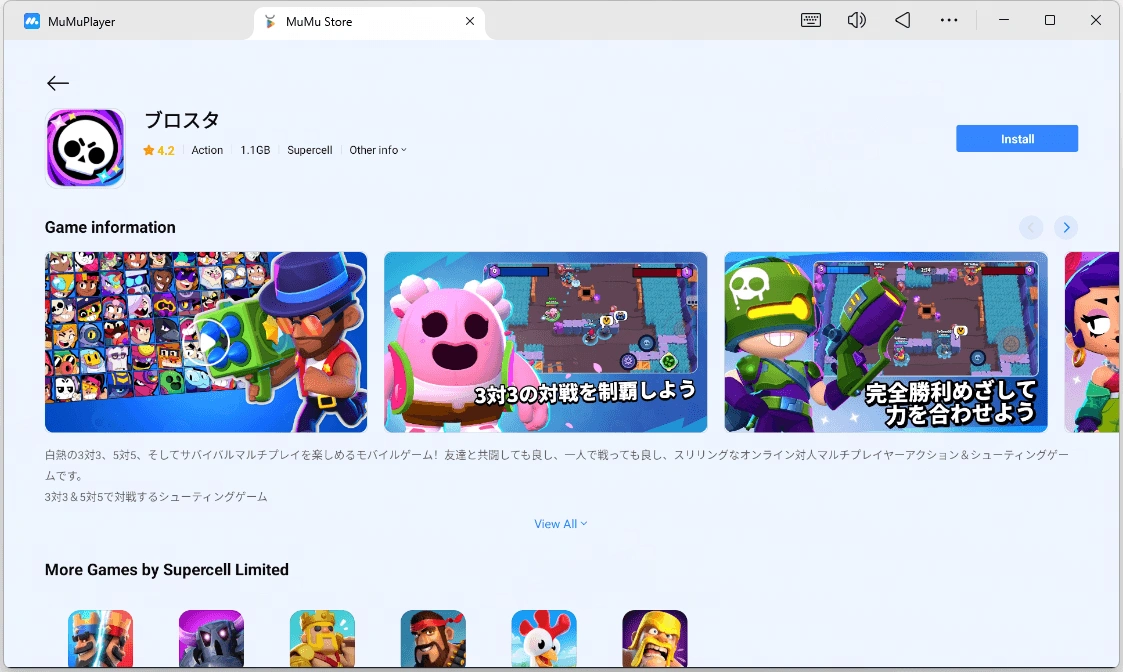Show next screenshots with right arrow
Image resolution: width=1123 pixels, height=672 pixels.
pyautogui.click(x=1066, y=228)
